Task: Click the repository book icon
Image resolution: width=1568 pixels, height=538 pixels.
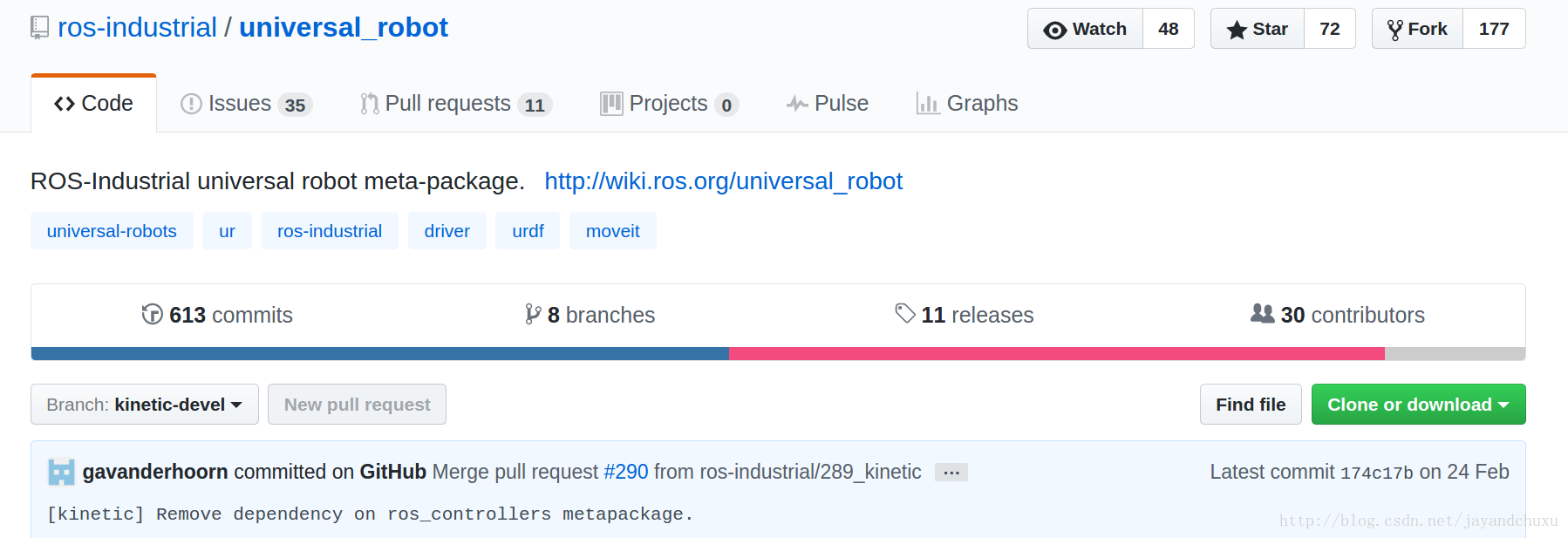Action: pyautogui.click(x=39, y=28)
